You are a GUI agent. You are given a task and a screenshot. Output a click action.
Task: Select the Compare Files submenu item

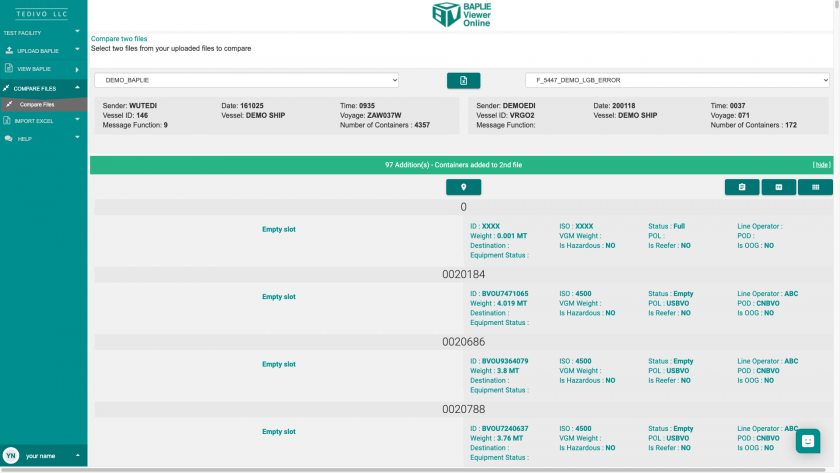point(37,104)
